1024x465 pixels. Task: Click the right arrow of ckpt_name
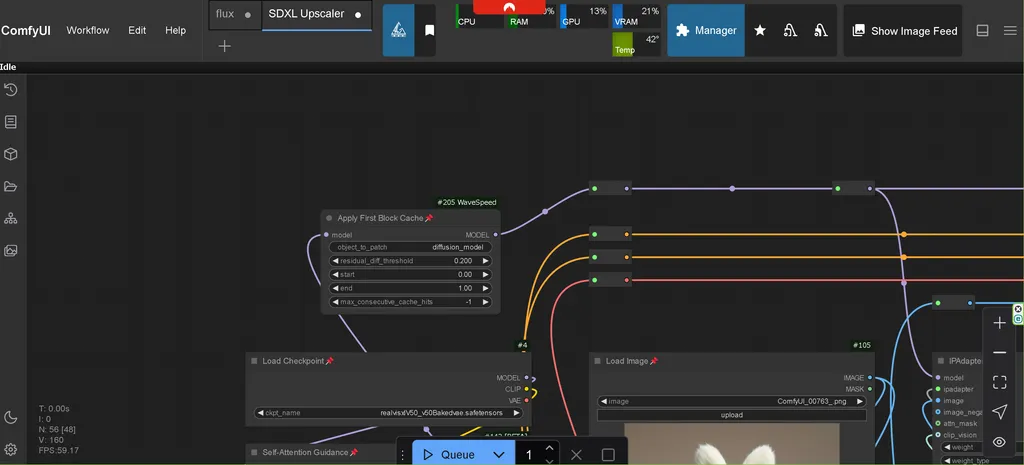517,413
